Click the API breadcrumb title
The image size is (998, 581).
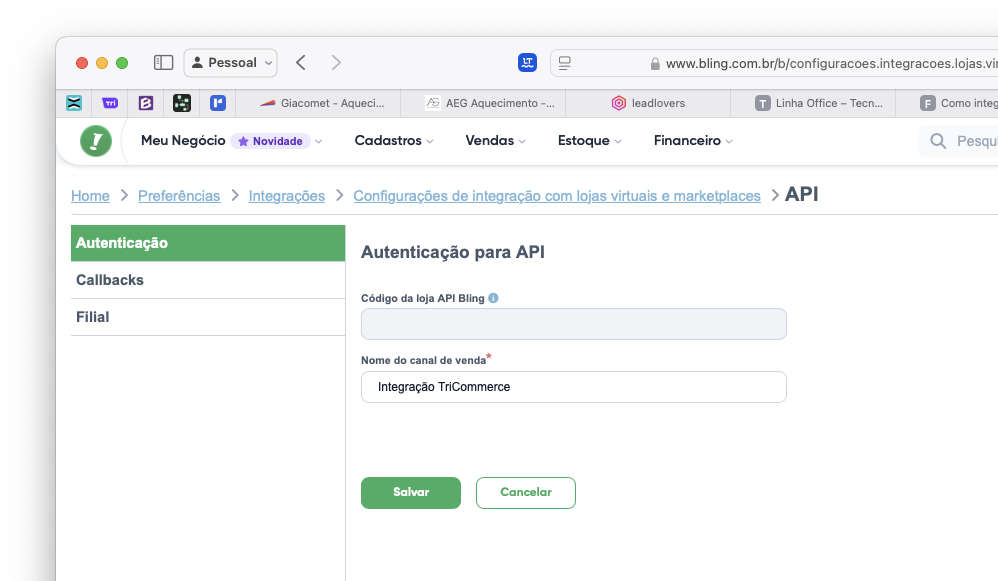point(801,194)
